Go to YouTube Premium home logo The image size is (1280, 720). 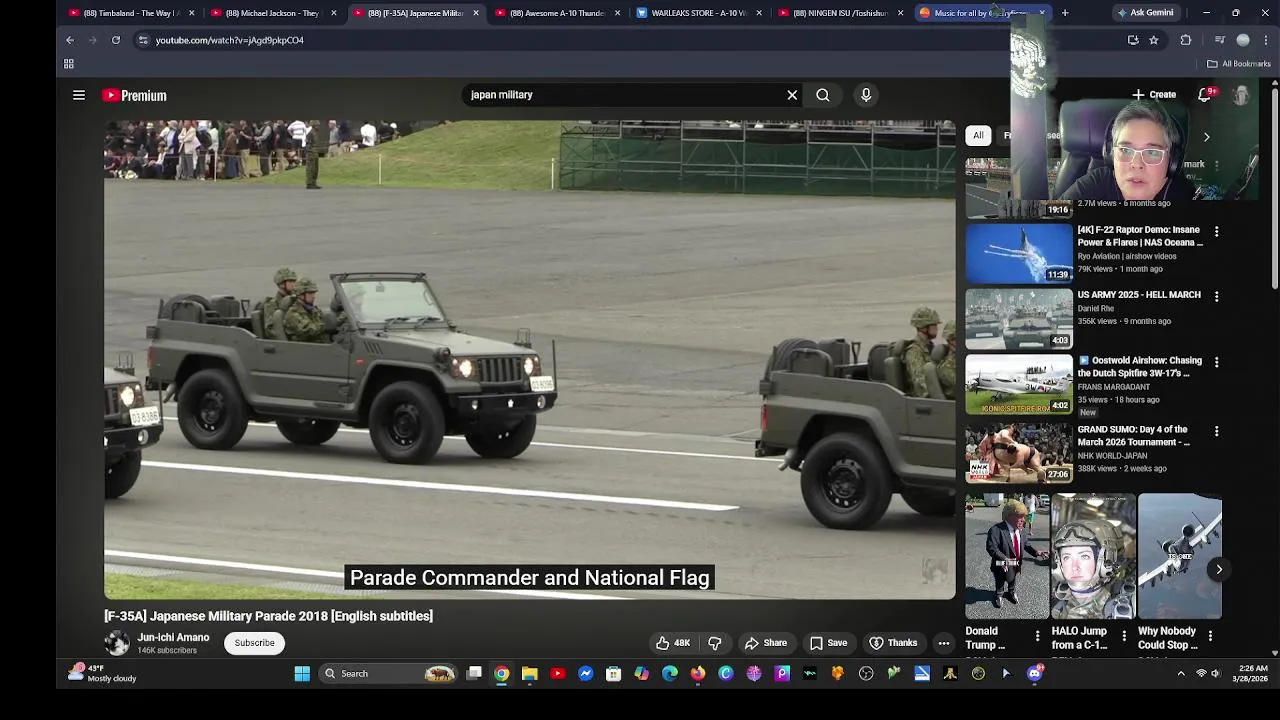click(134, 95)
